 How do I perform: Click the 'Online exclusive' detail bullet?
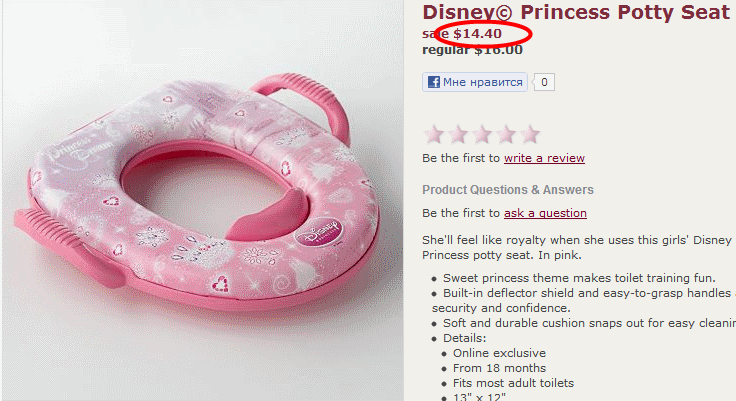click(x=499, y=353)
